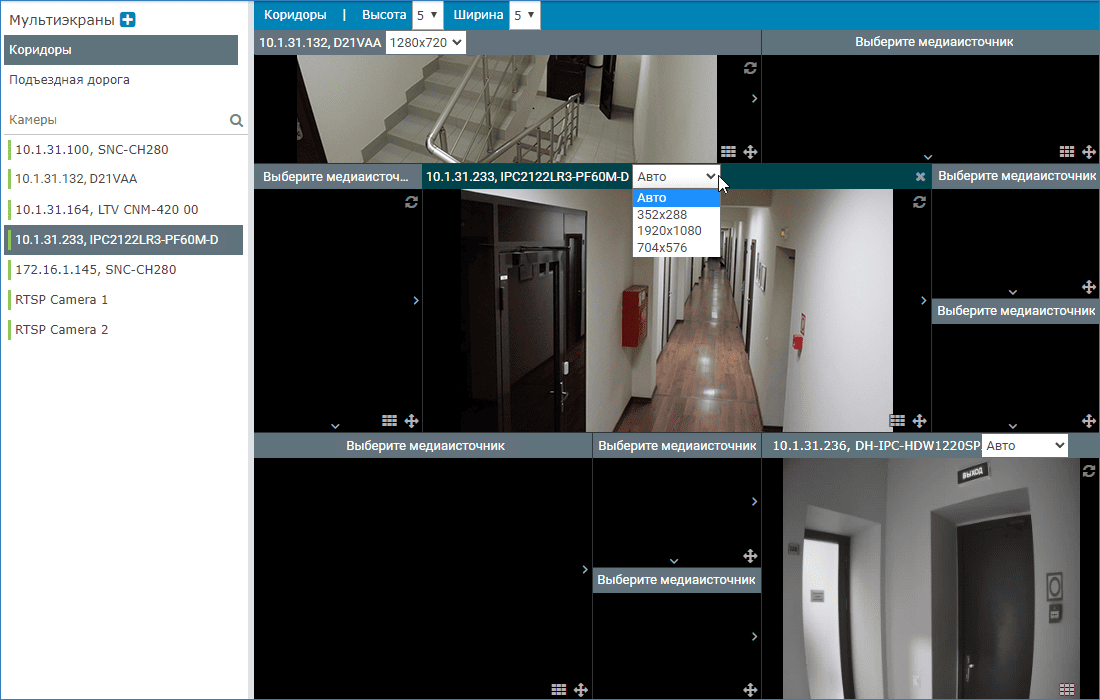This screenshot has height=700, width=1100.
Task: Click the camera search magnifier icon
Action: 237,120
